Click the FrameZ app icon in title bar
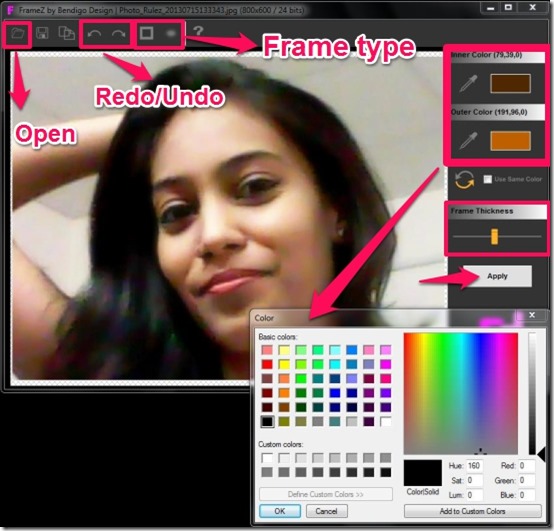The width and height of the screenshot is (554, 531). (x=11, y=10)
